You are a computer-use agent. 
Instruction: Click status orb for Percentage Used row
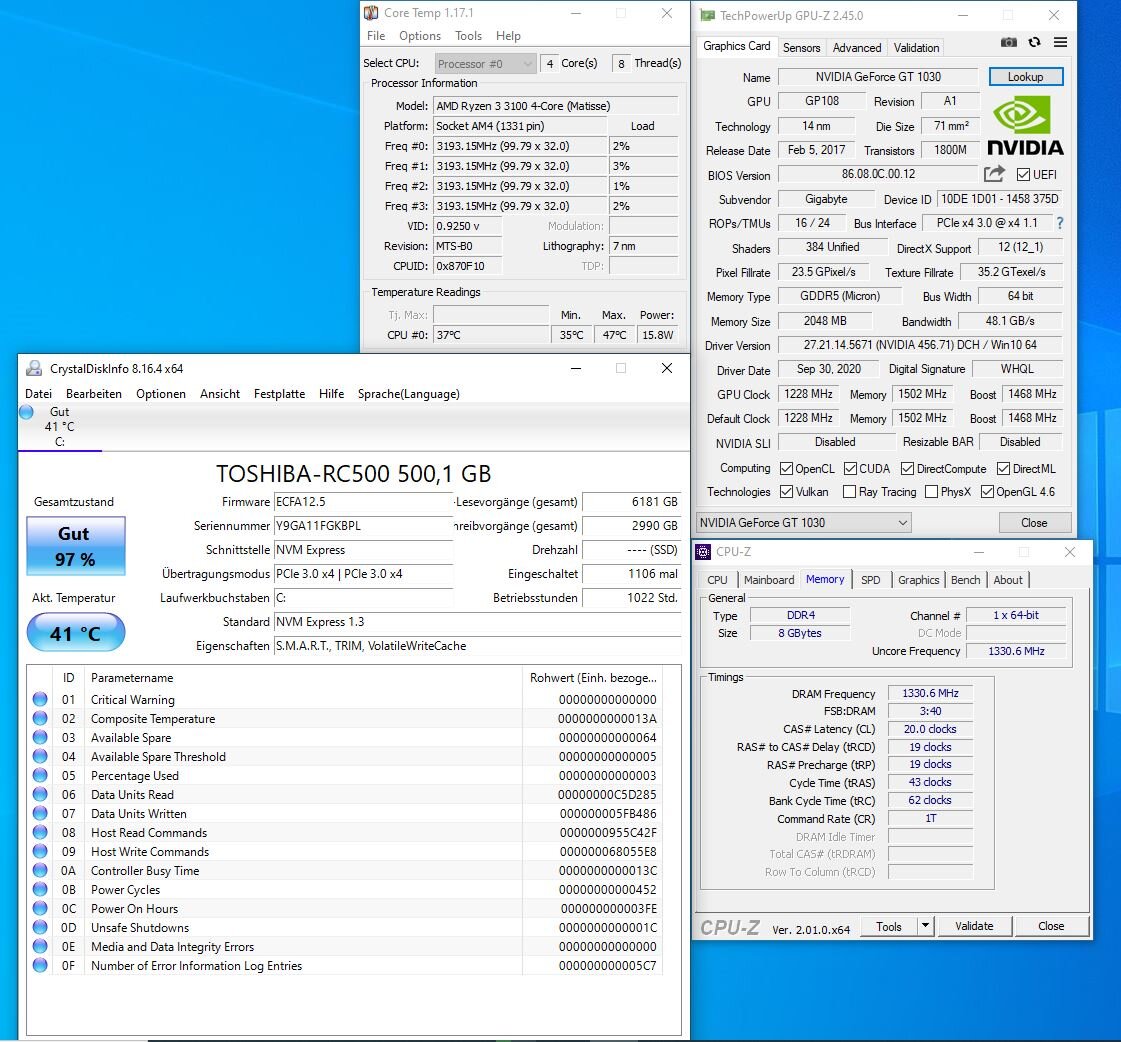[x=40, y=775]
